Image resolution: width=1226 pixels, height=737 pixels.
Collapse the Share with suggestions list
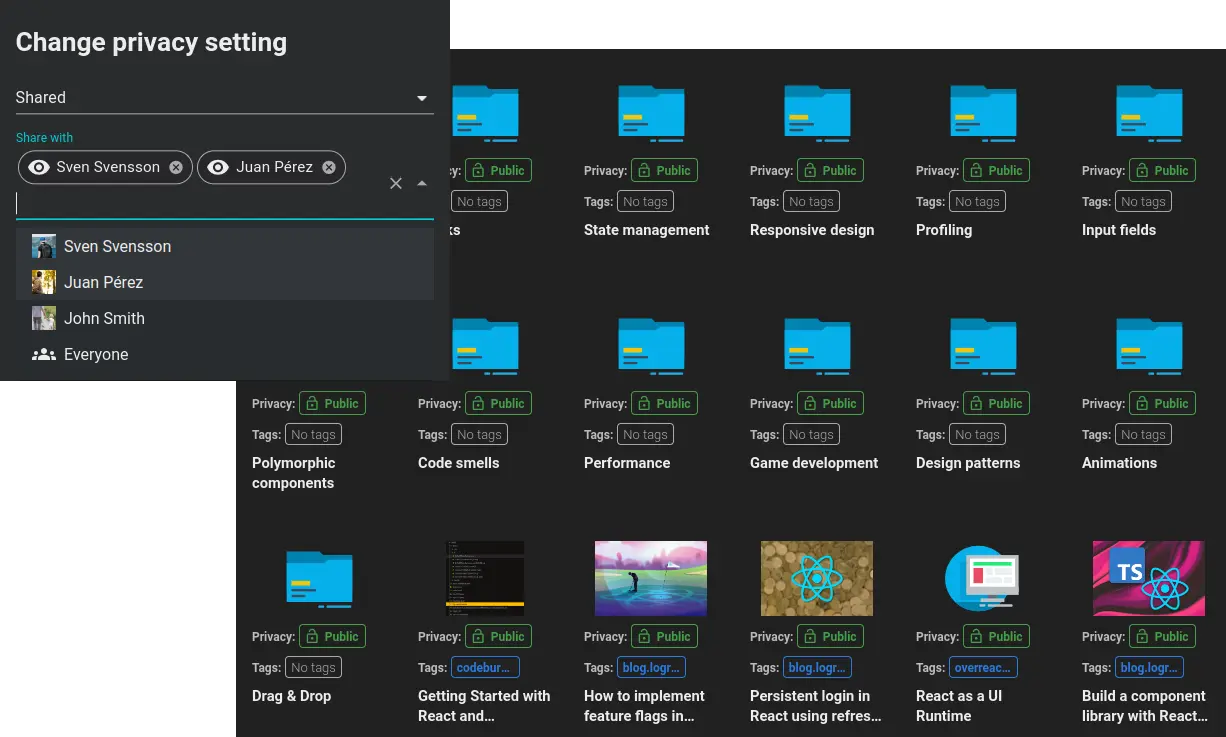pyautogui.click(x=422, y=183)
